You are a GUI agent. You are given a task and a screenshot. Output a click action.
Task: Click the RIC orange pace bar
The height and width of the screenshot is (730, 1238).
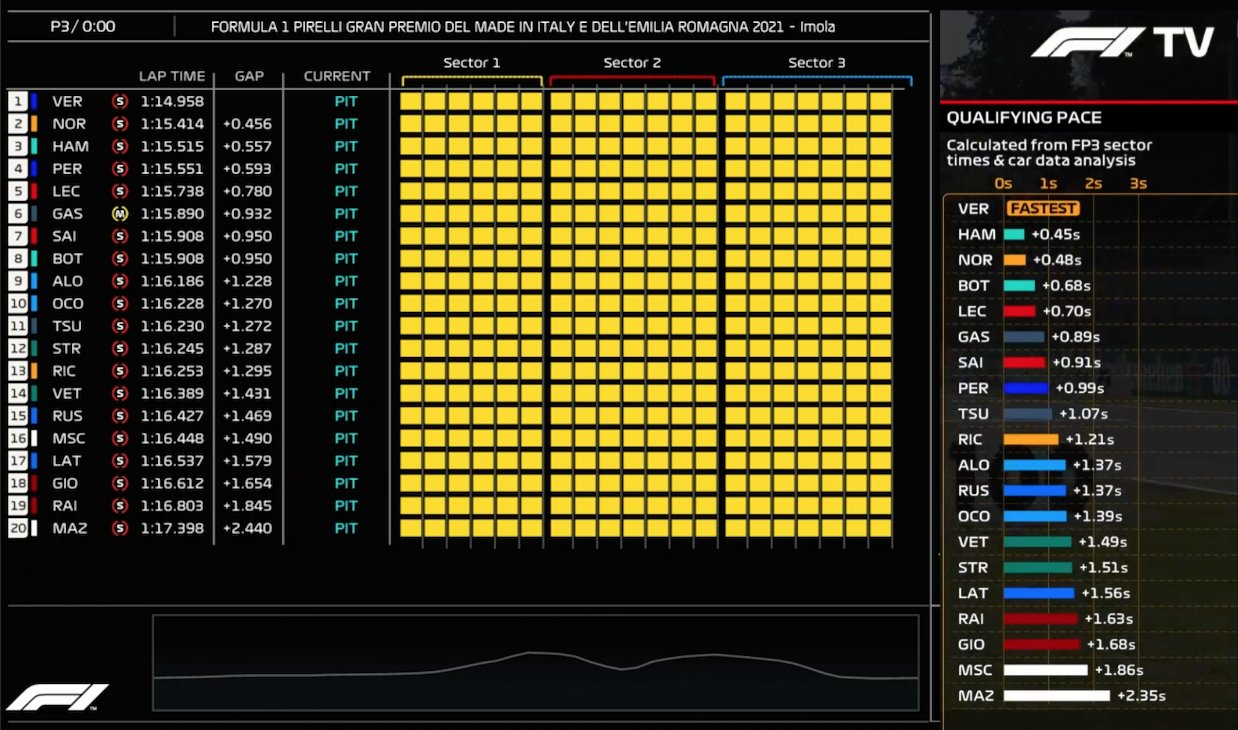coord(1031,439)
